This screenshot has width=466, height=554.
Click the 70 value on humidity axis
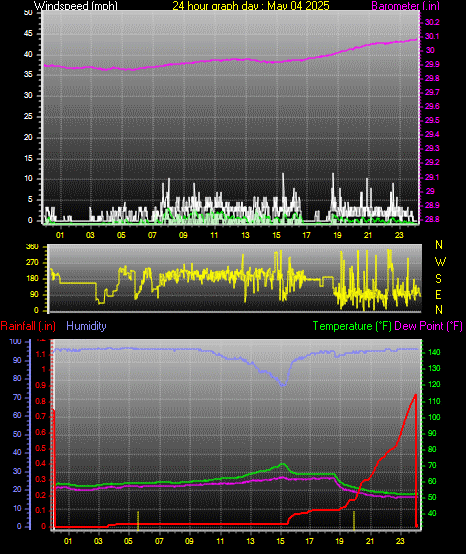click(x=17, y=397)
